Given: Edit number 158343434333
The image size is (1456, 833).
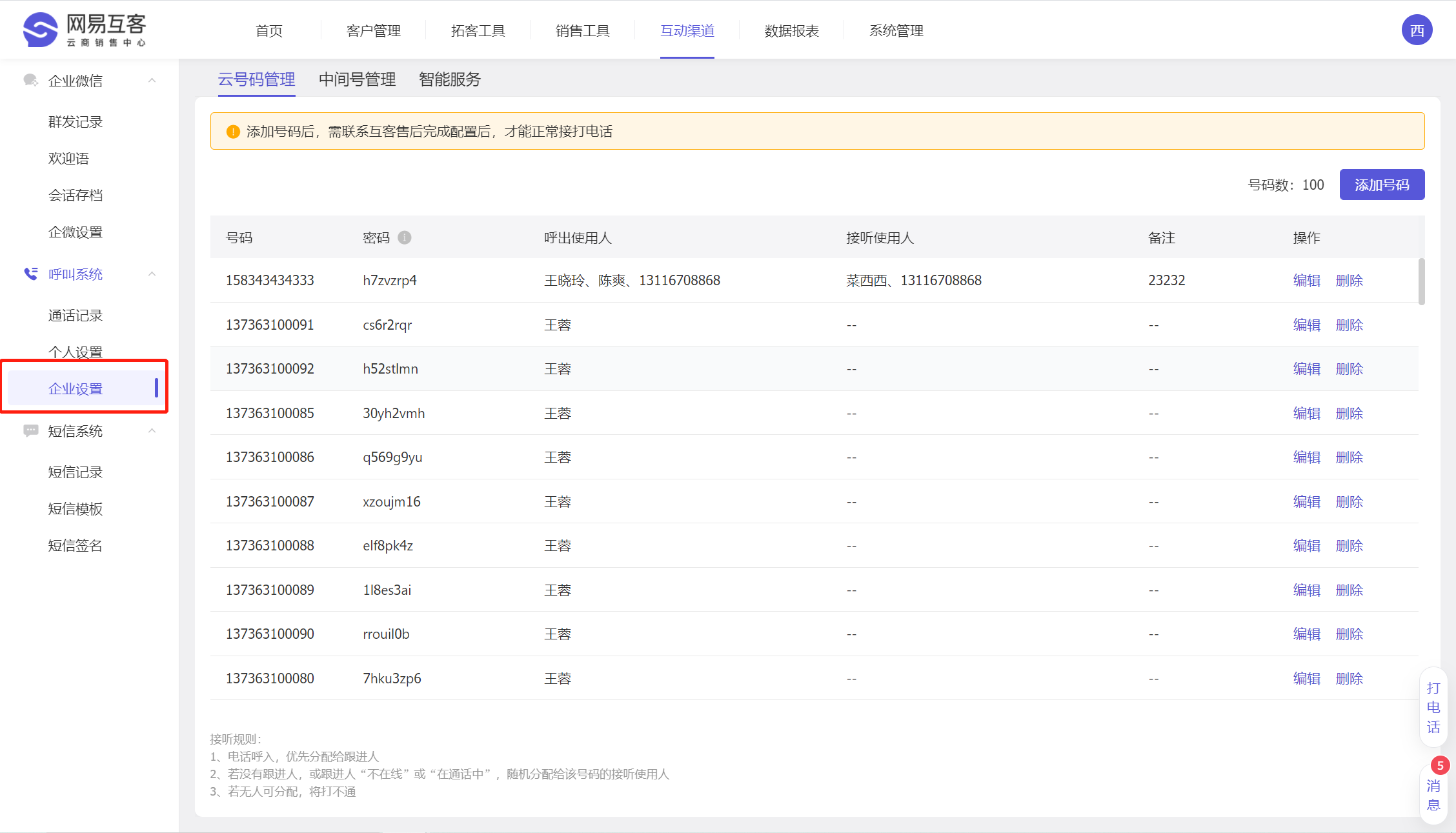Looking at the screenshot, I should tap(1307, 280).
